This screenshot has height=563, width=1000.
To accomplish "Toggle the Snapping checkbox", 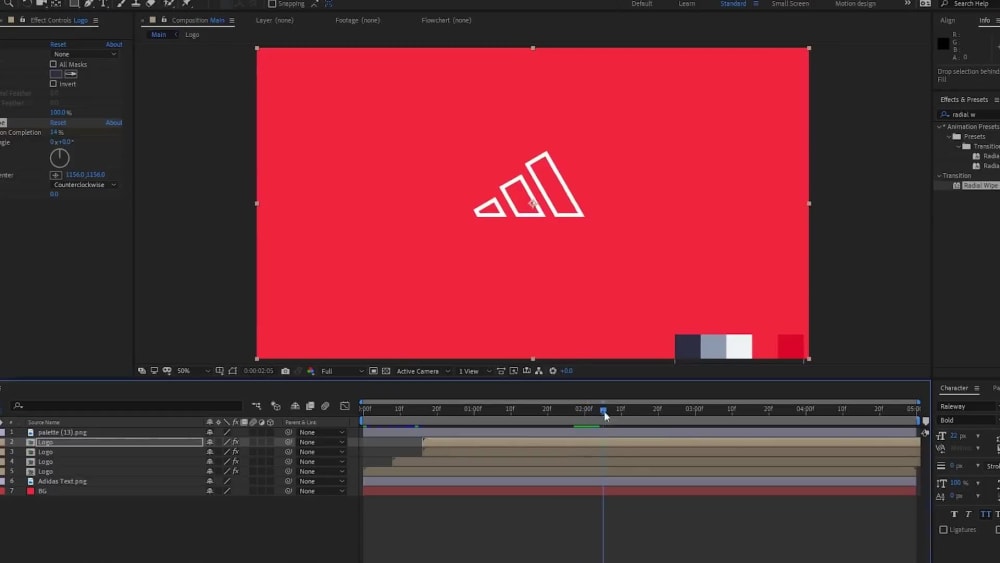I will coord(272,4).
